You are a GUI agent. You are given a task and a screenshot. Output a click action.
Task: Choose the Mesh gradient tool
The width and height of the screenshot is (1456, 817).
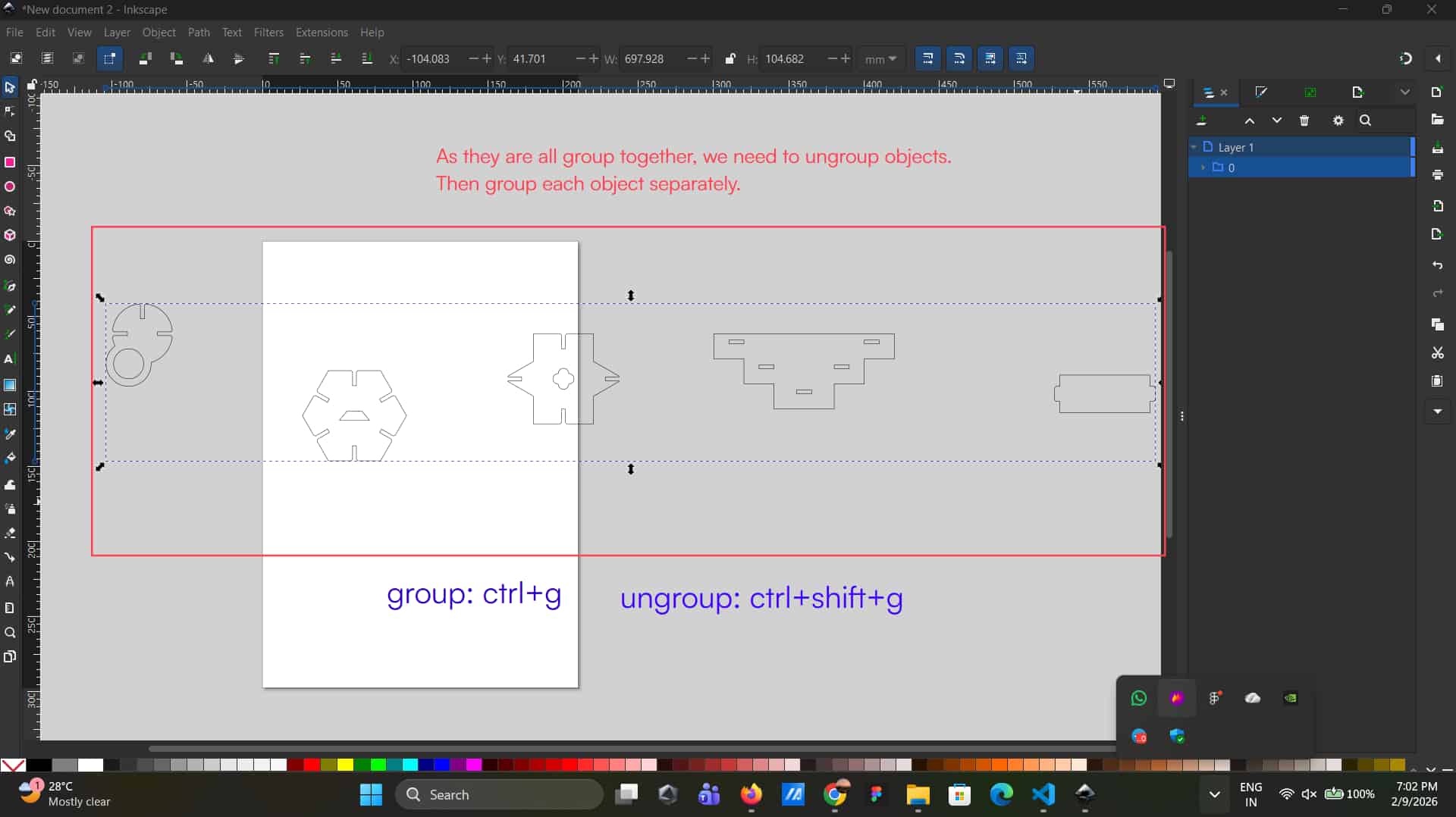[x=10, y=409]
